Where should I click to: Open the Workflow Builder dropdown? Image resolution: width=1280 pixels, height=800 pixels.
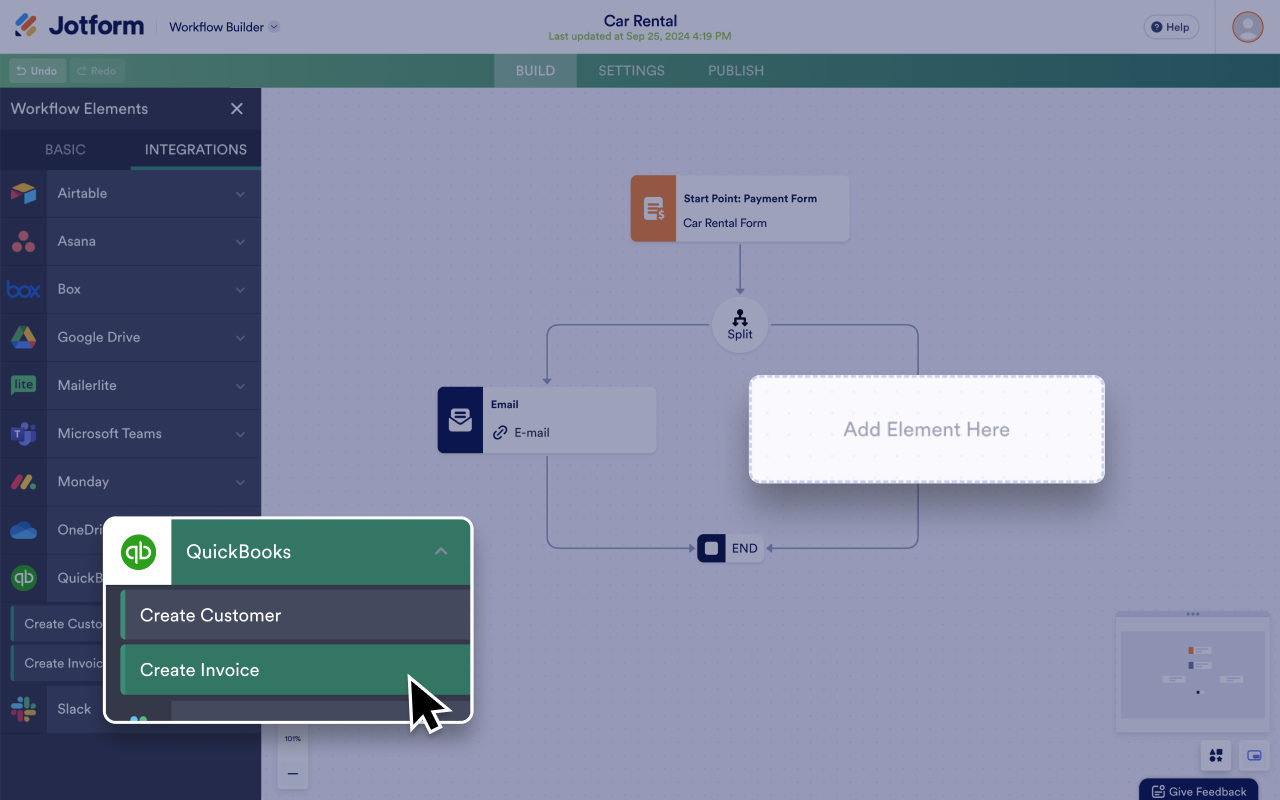coord(224,27)
